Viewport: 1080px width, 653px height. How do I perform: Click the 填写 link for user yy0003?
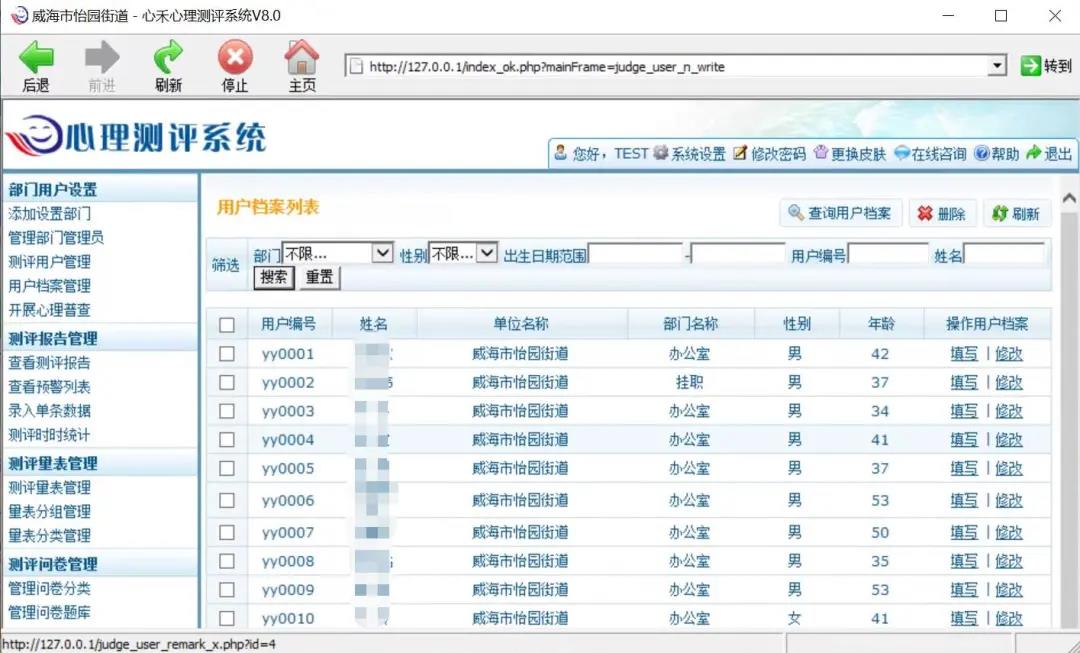click(x=964, y=411)
